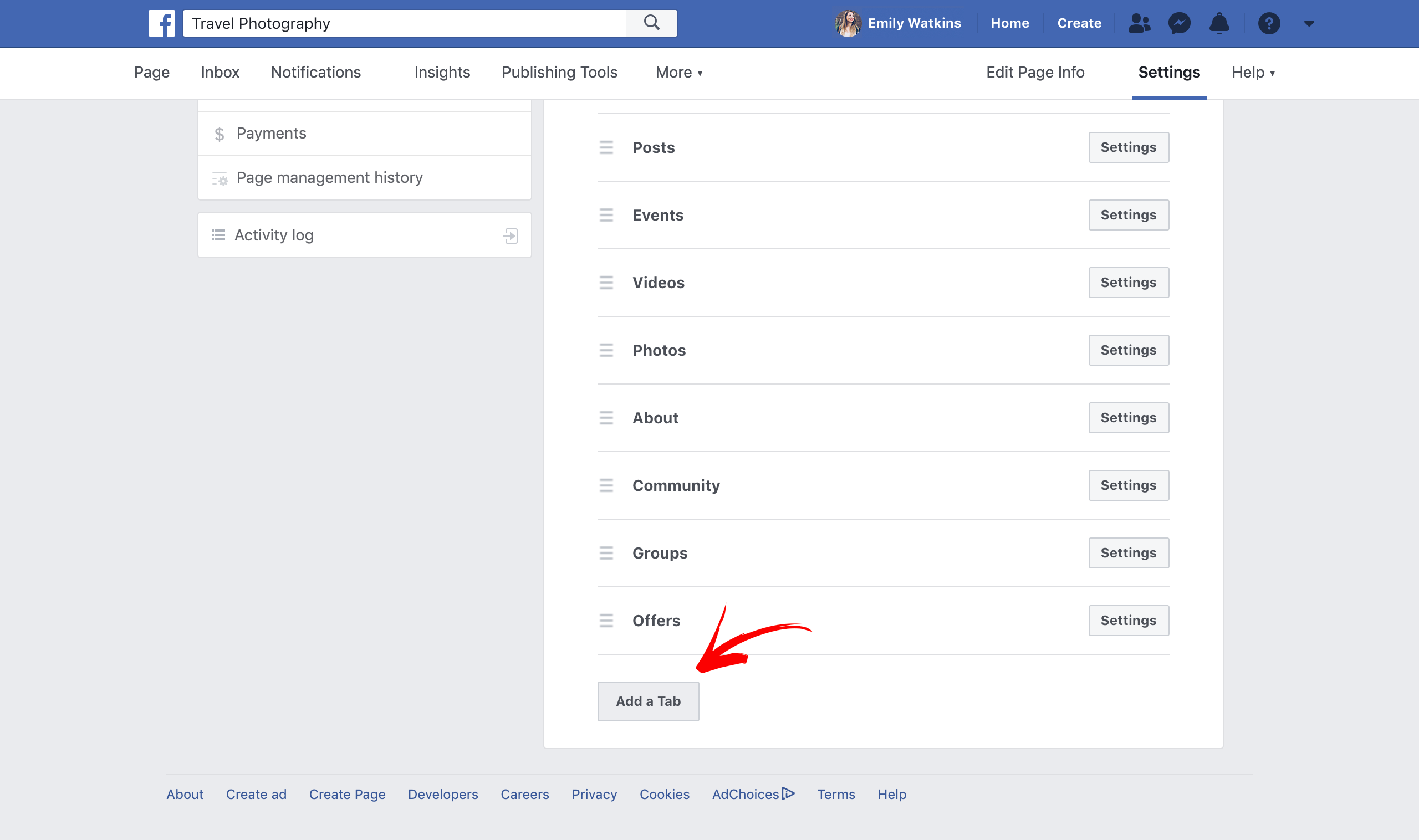Open Settings for the Videos tab
This screenshot has width=1419, height=840.
(1128, 283)
